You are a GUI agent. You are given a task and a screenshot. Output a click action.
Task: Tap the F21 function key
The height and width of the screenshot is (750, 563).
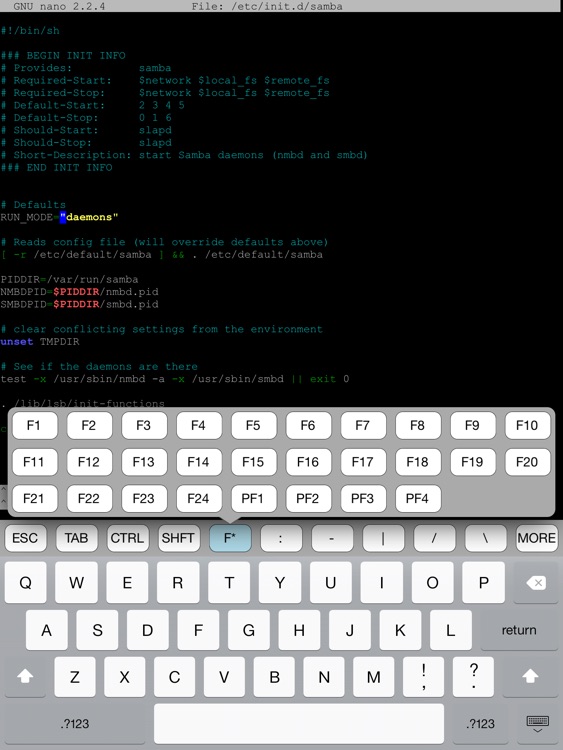(34, 498)
